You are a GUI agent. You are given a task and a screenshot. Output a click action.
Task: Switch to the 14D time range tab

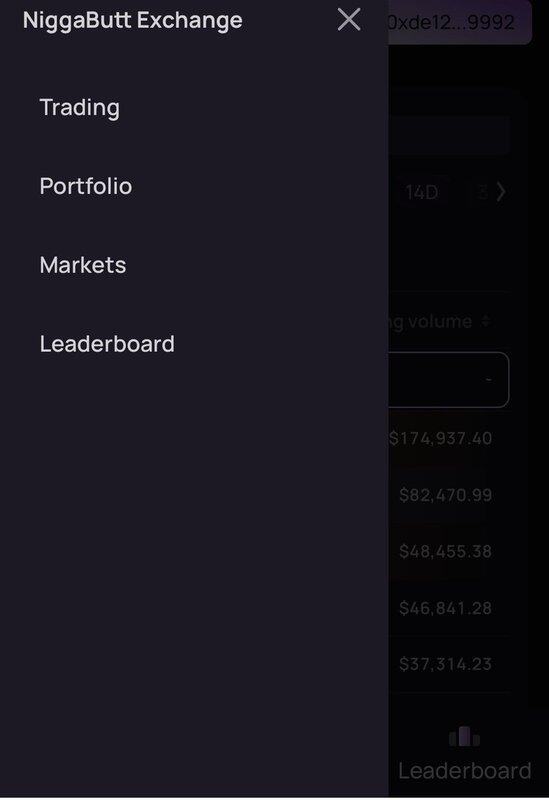(x=421, y=192)
